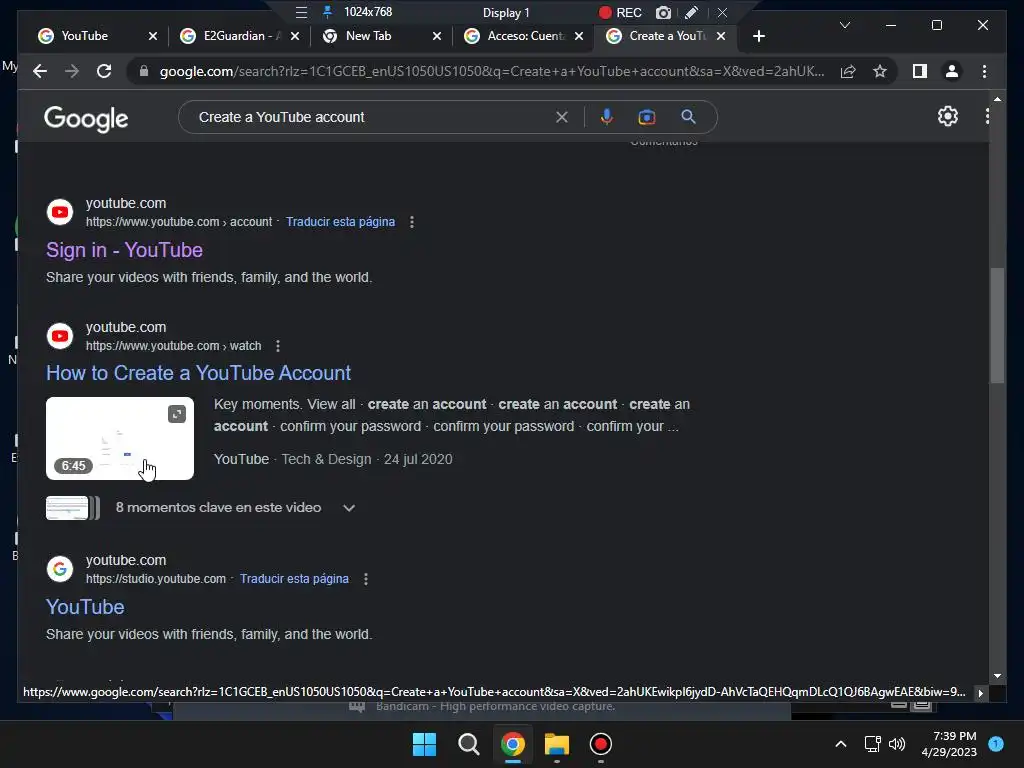Open How to Create a YouTube Account
This screenshot has height=768, width=1024.
coord(199,373)
